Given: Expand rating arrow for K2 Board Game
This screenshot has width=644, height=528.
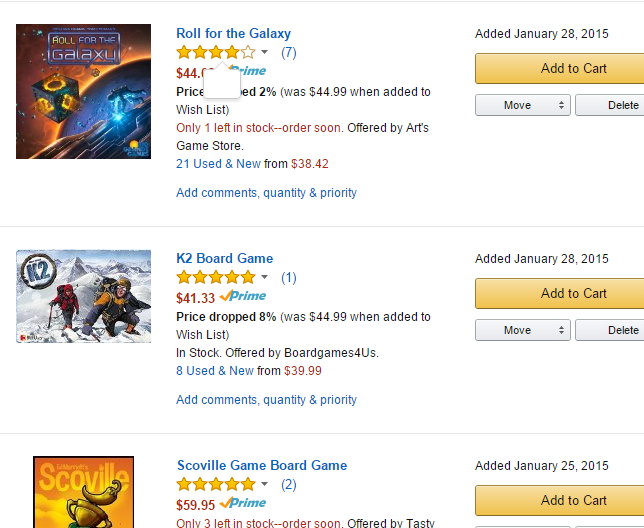Looking at the screenshot, I should pos(264,277).
